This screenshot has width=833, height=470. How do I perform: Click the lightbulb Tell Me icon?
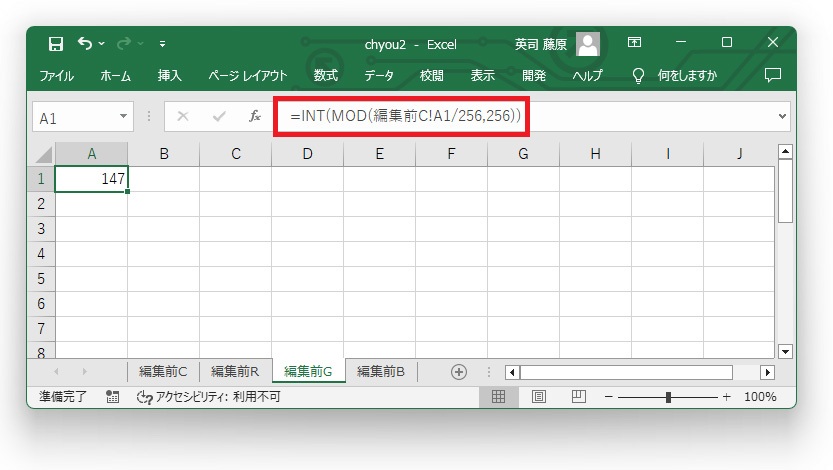pyautogui.click(x=638, y=76)
